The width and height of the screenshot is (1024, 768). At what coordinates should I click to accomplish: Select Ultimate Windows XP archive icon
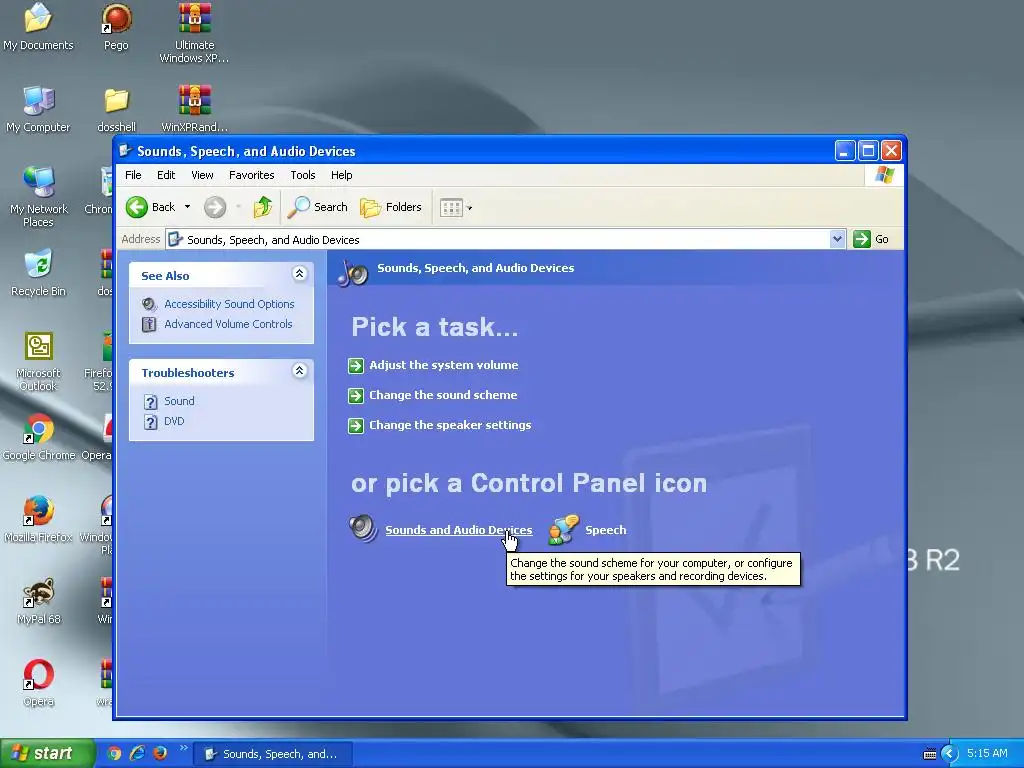pos(194,33)
